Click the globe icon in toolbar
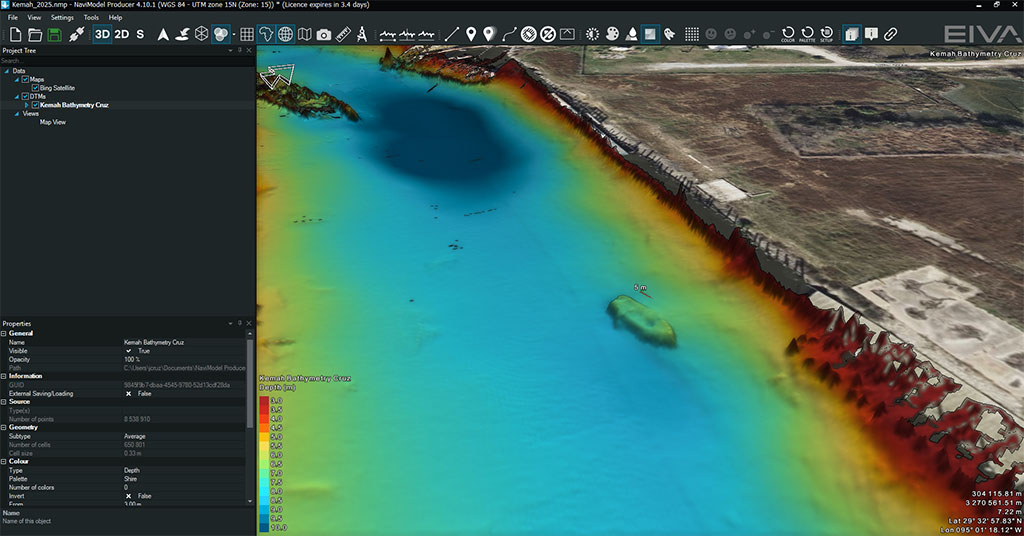Image resolution: width=1024 pixels, height=536 pixels. (286, 34)
